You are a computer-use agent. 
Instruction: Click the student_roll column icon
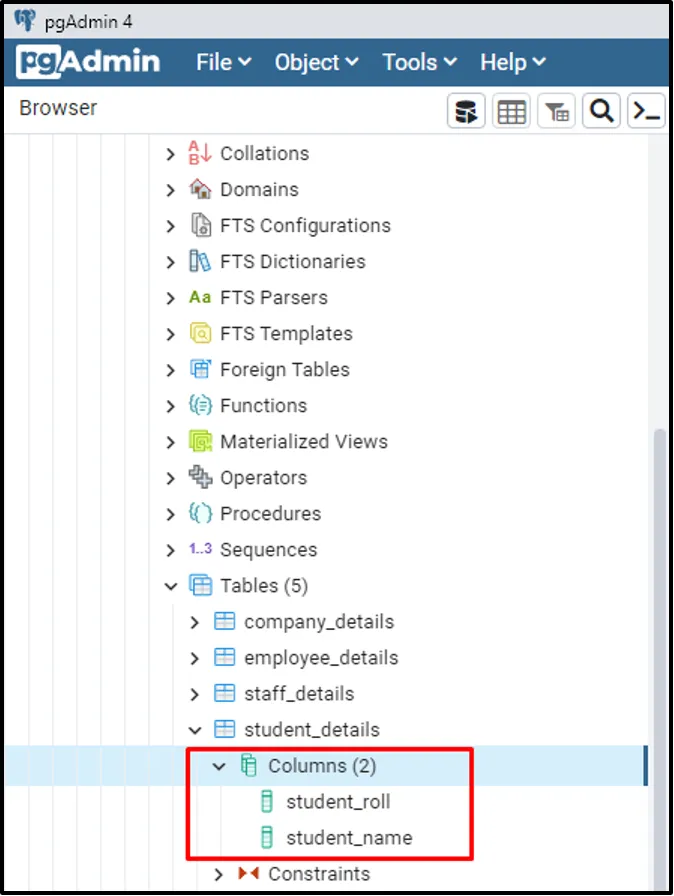267,802
